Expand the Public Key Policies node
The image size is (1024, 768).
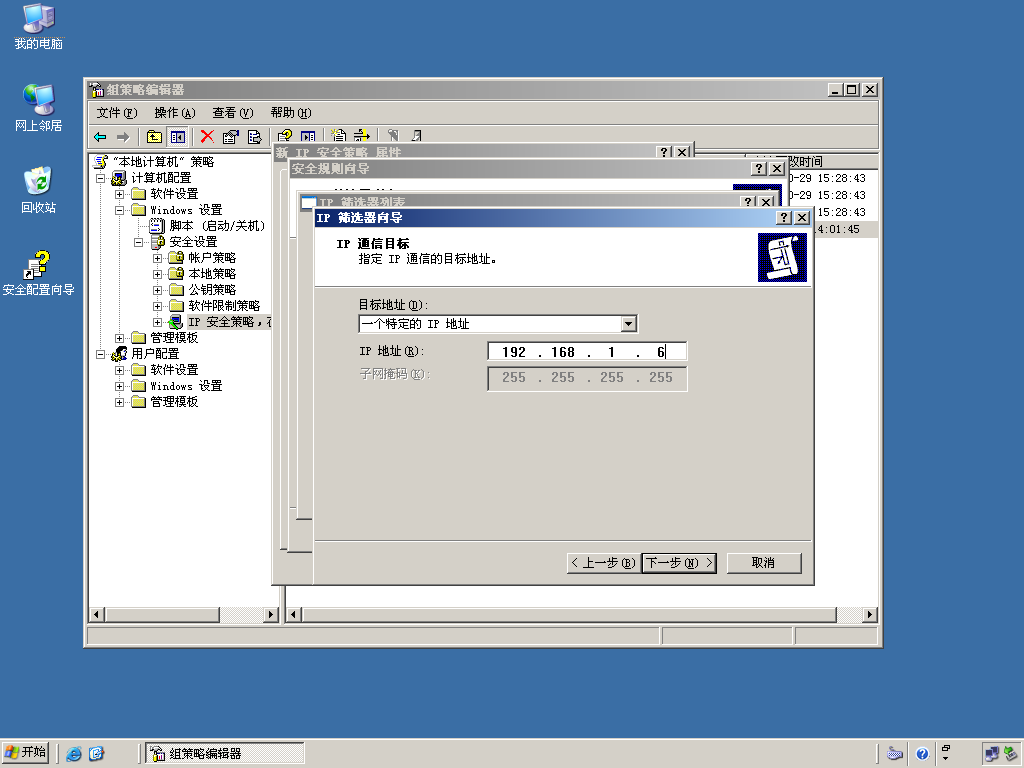157,290
